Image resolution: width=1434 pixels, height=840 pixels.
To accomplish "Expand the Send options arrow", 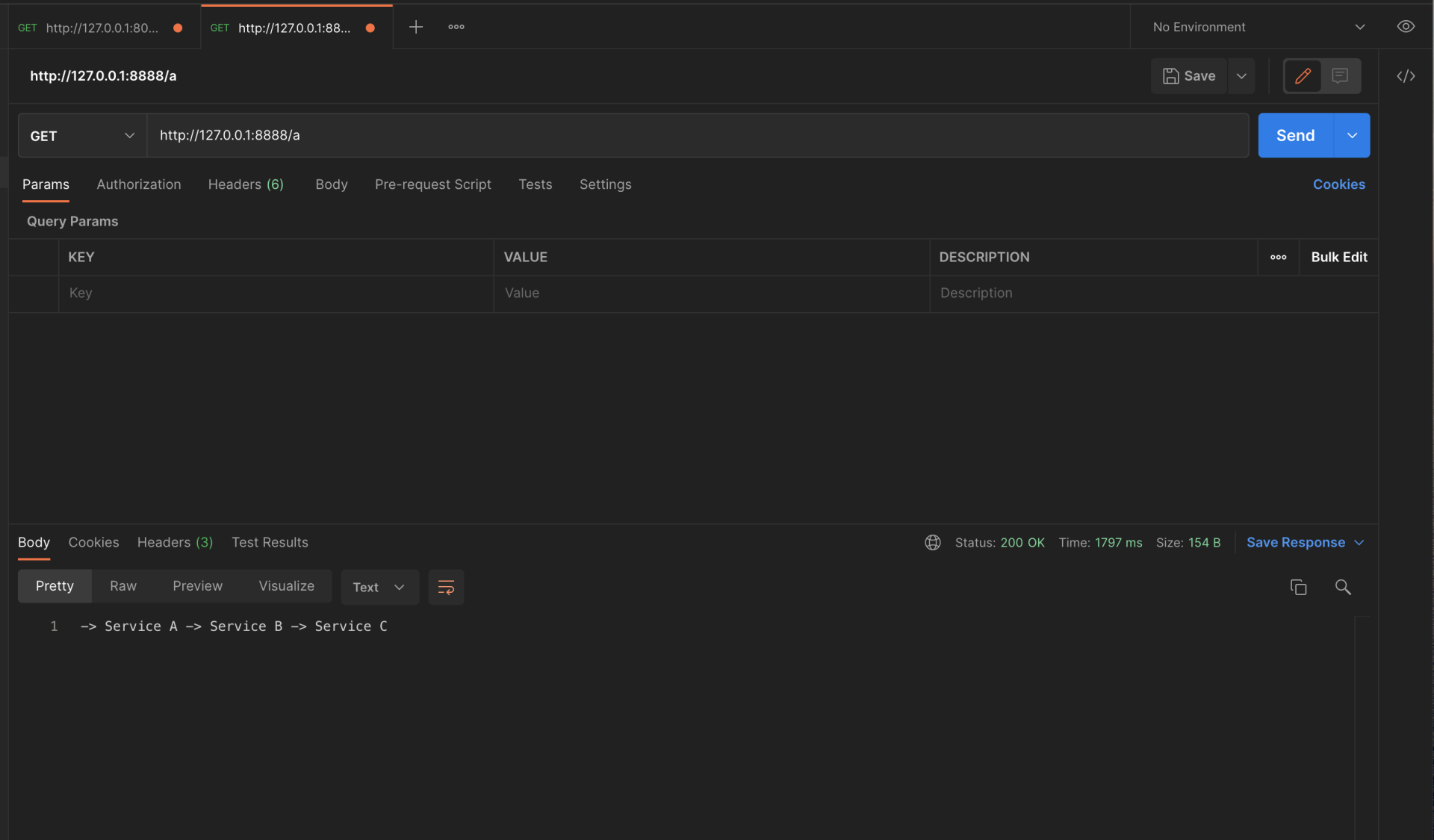I will click(1352, 136).
